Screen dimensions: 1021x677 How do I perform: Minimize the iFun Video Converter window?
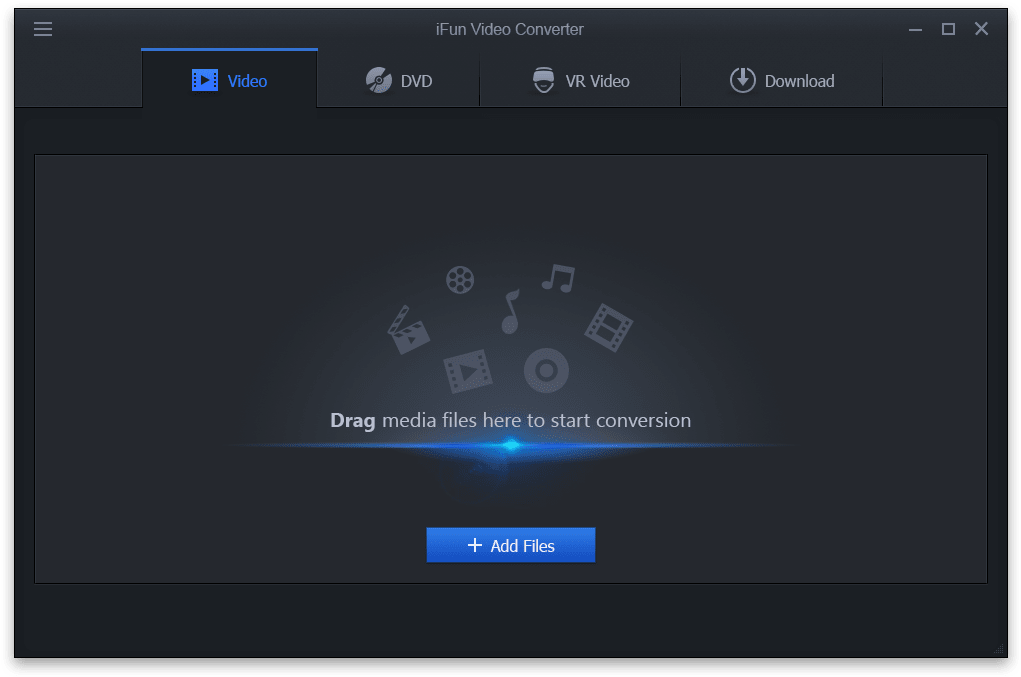pos(915,29)
